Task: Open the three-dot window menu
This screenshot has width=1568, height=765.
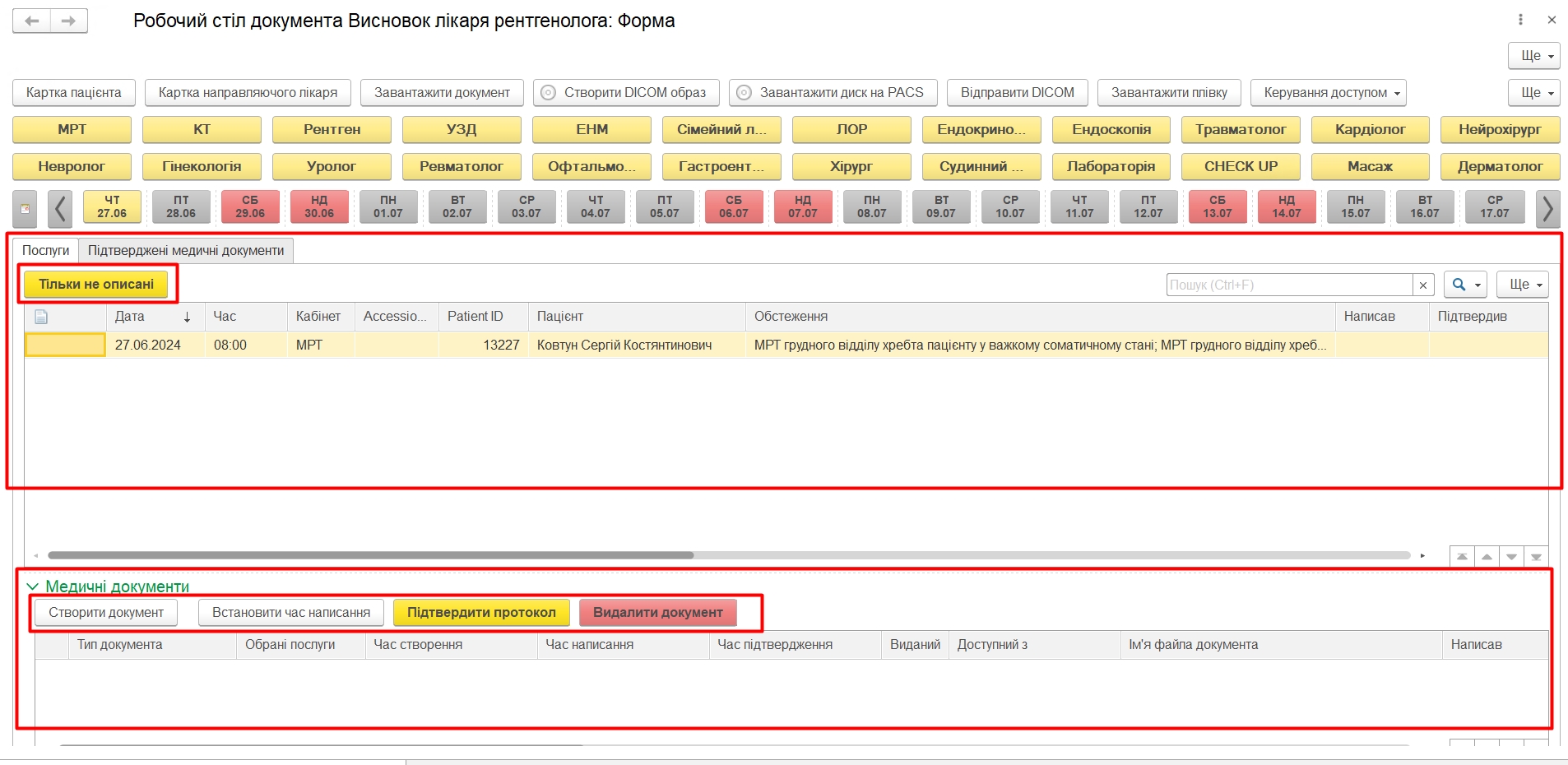Action: point(1520,20)
